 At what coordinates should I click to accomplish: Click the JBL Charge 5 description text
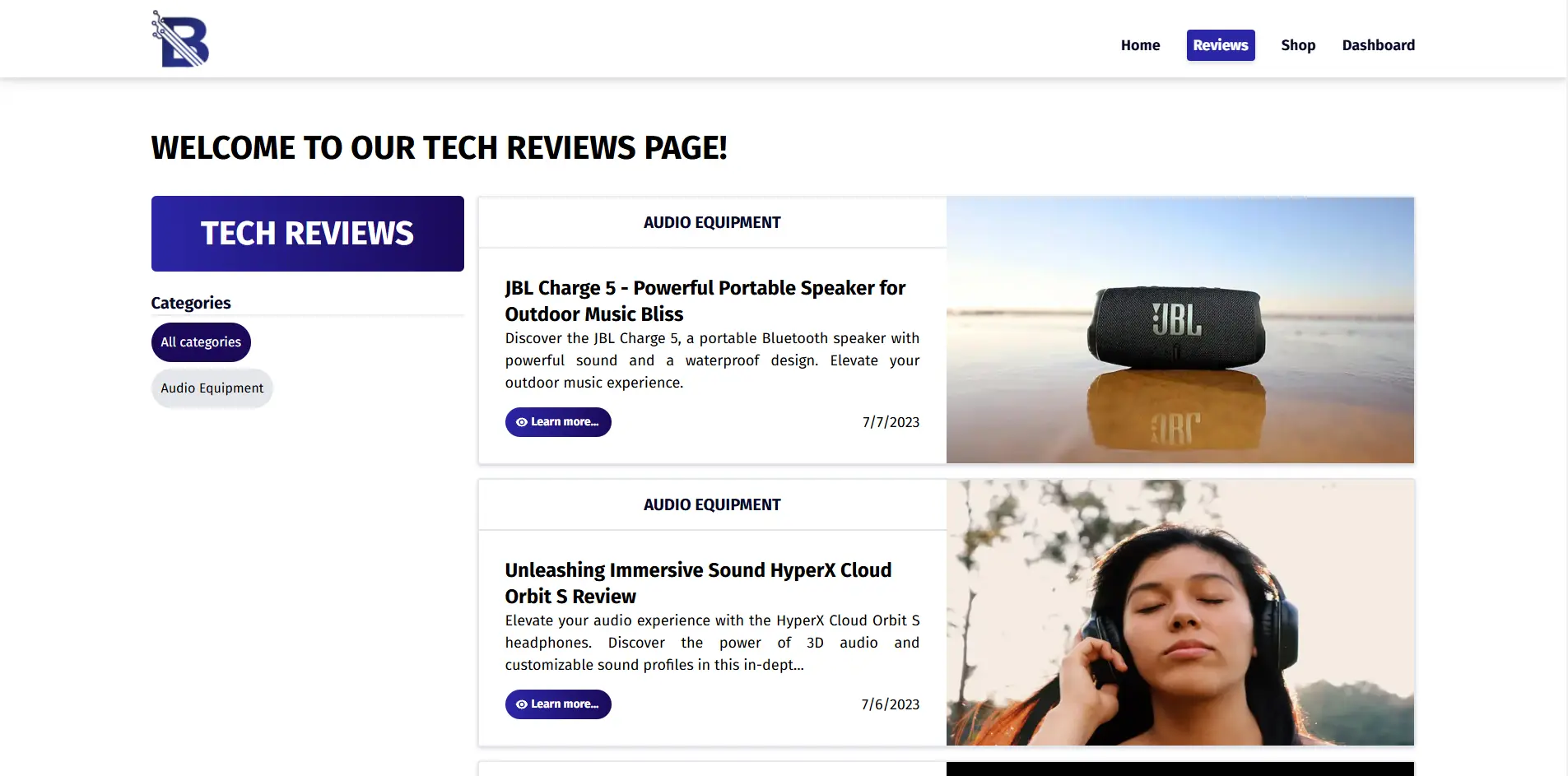point(712,360)
